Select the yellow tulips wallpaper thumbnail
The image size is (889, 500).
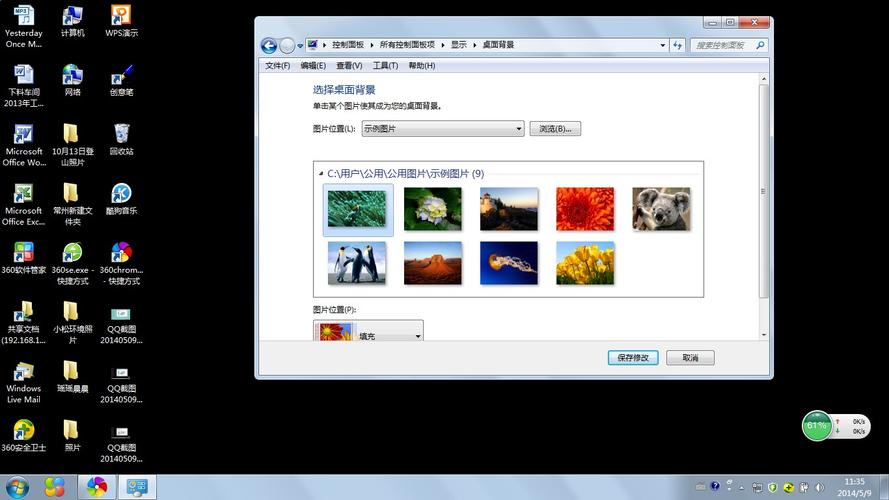(x=585, y=263)
